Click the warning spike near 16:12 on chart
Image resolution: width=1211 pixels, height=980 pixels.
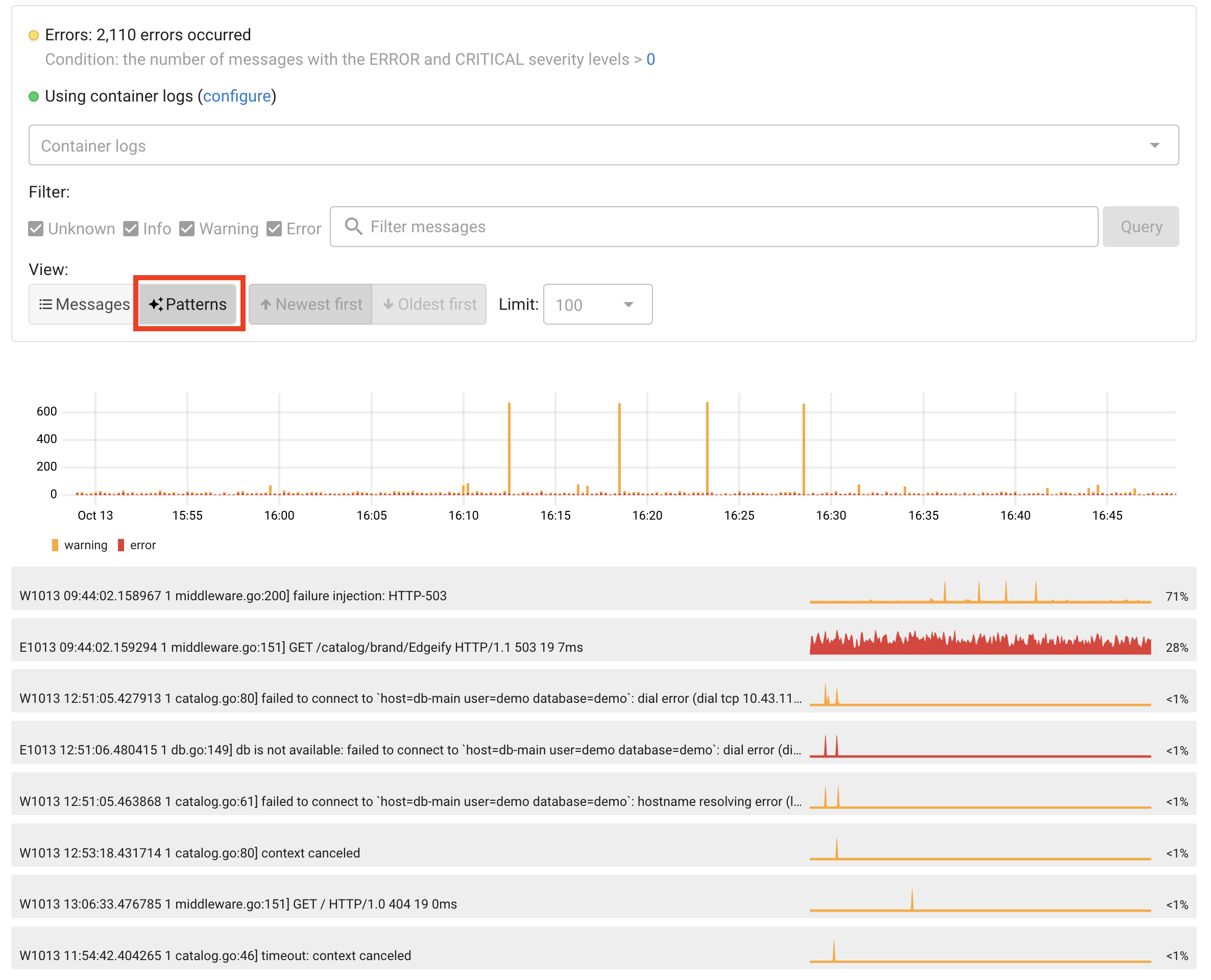tap(509, 449)
